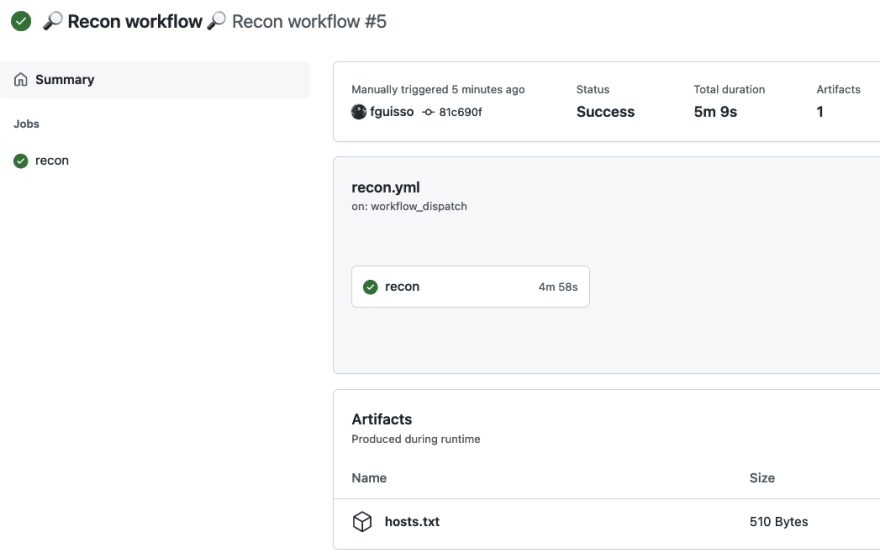Open the recon job card showing 4m 58s

point(470,286)
